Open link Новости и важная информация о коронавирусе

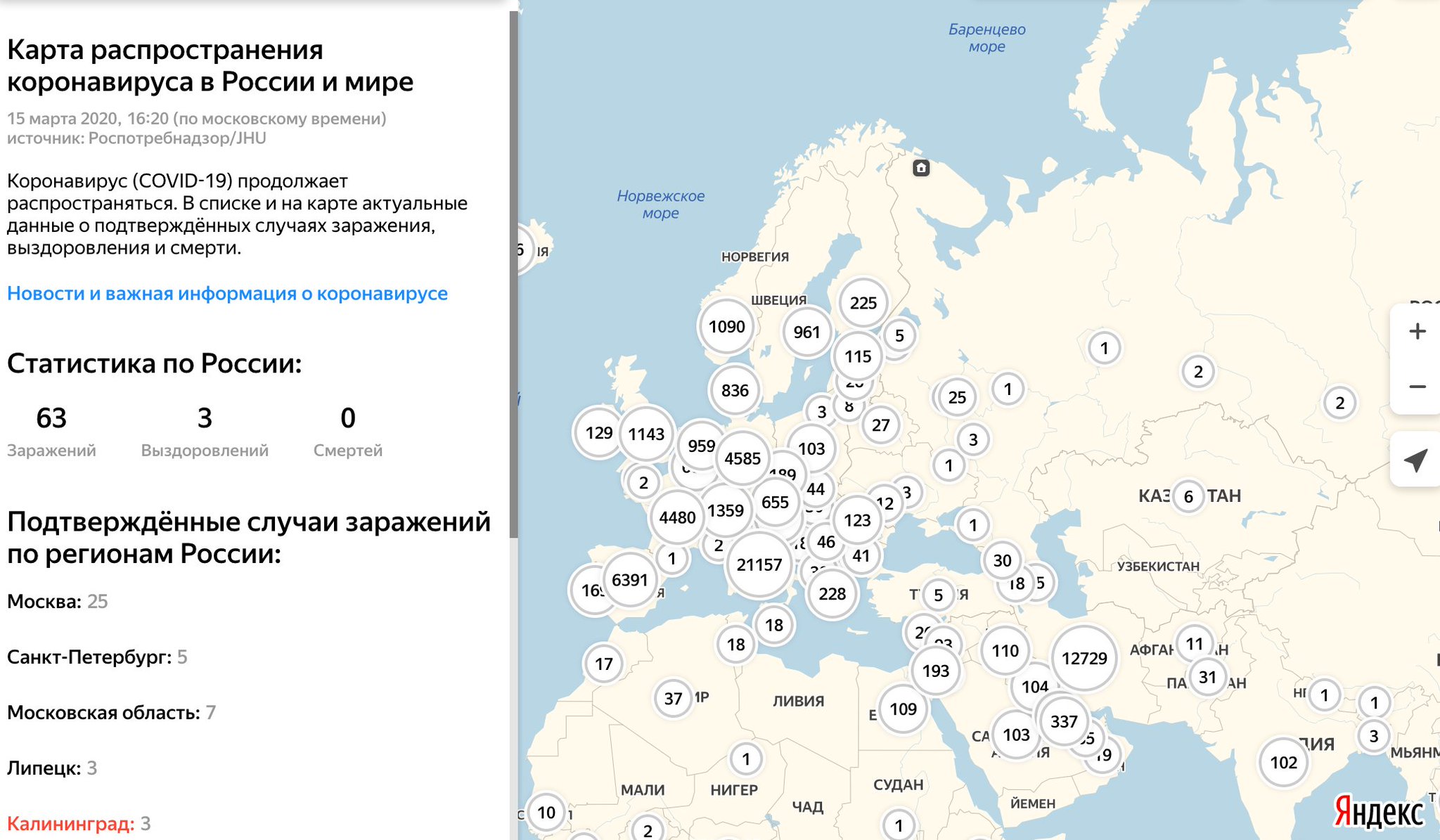[x=226, y=294]
